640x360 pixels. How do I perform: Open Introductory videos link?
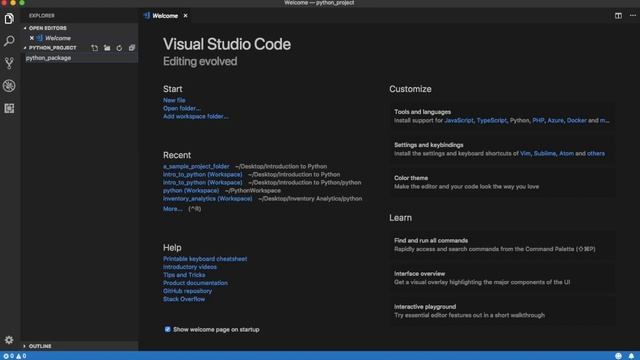pyautogui.click(x=190, y=267)
